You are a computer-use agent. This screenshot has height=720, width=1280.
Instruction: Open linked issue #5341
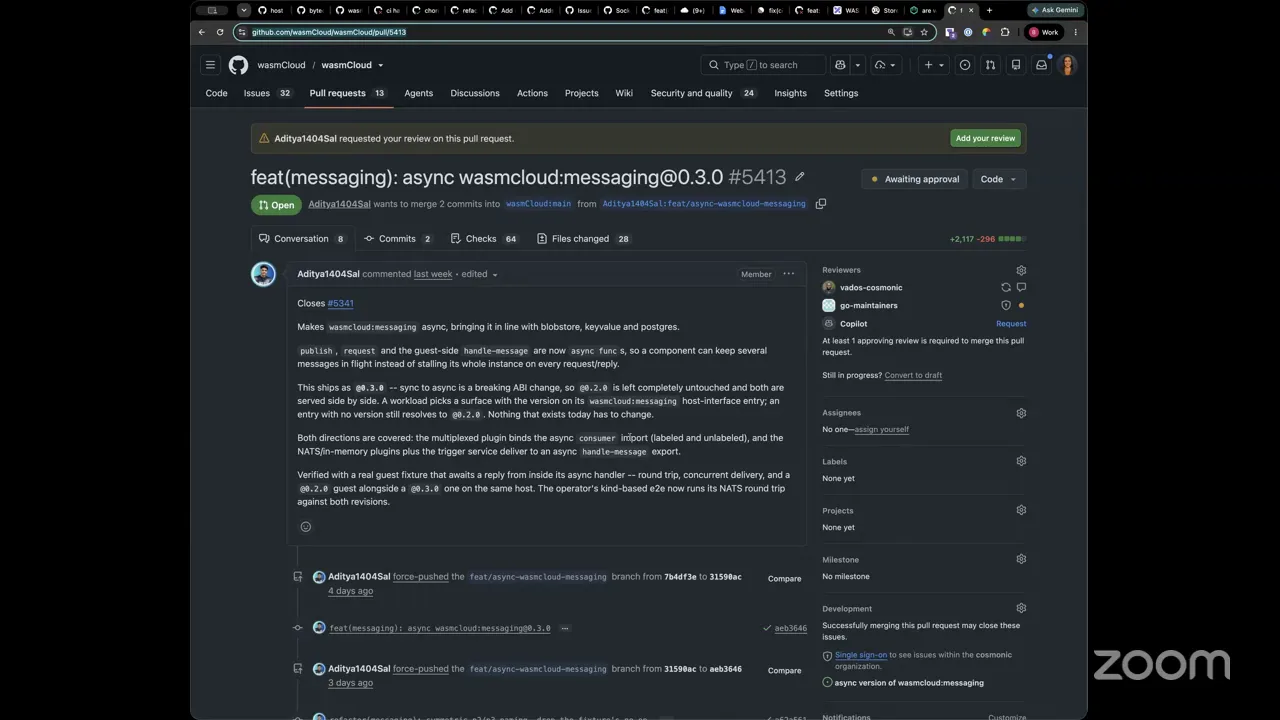tap(340, 303)
